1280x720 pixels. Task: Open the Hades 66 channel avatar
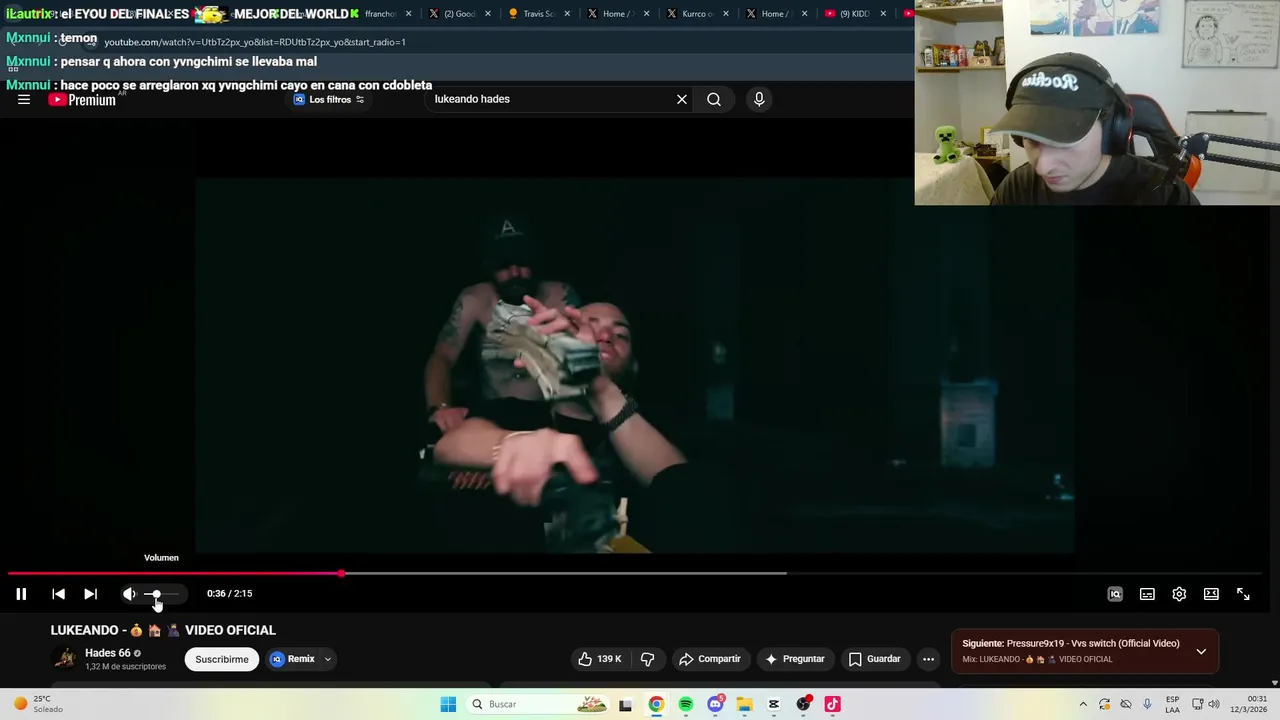click(x=65, y=658)
